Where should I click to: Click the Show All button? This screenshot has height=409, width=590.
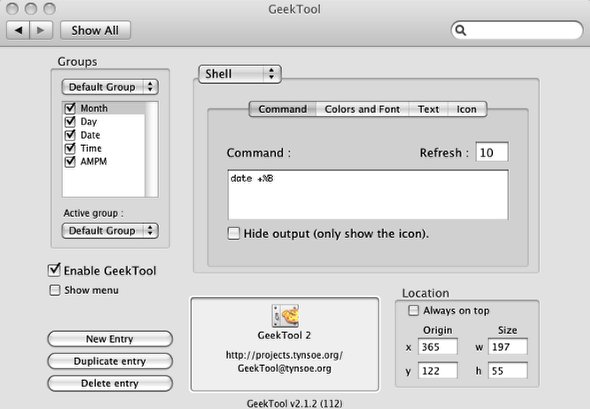pos(95,30)
